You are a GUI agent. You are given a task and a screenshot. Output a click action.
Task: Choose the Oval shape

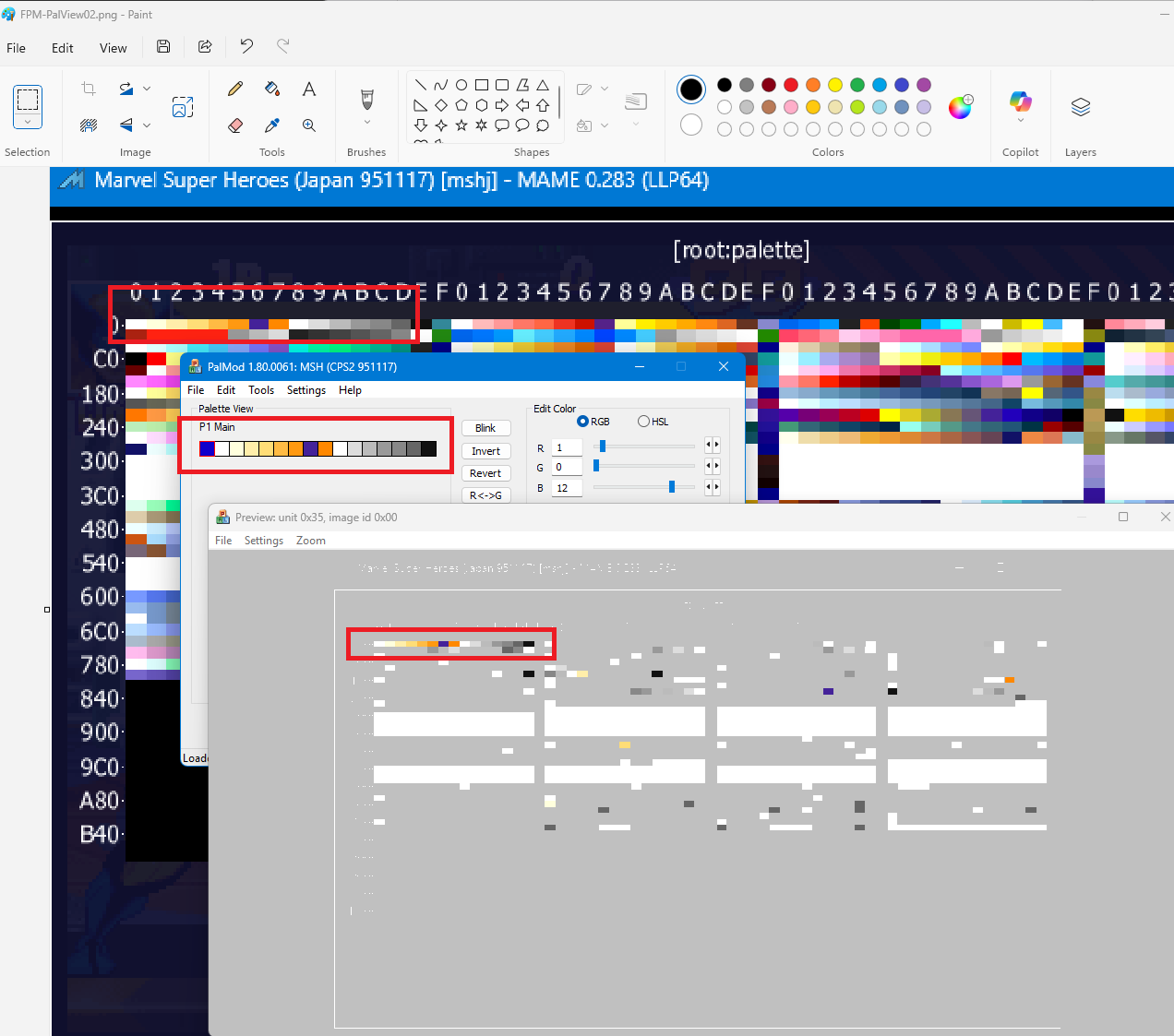point(461,85)
